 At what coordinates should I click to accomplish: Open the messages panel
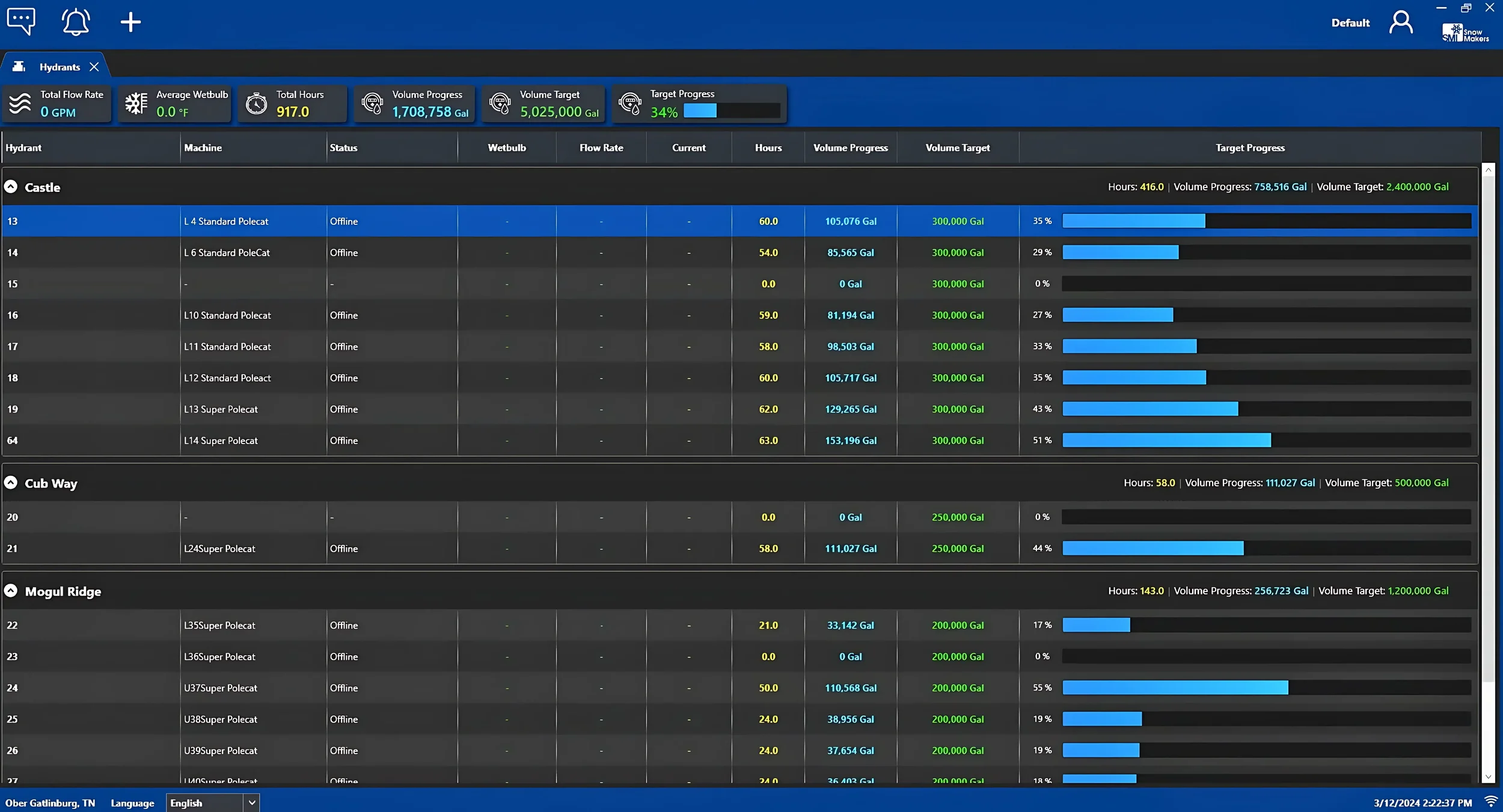coord(22,21)
